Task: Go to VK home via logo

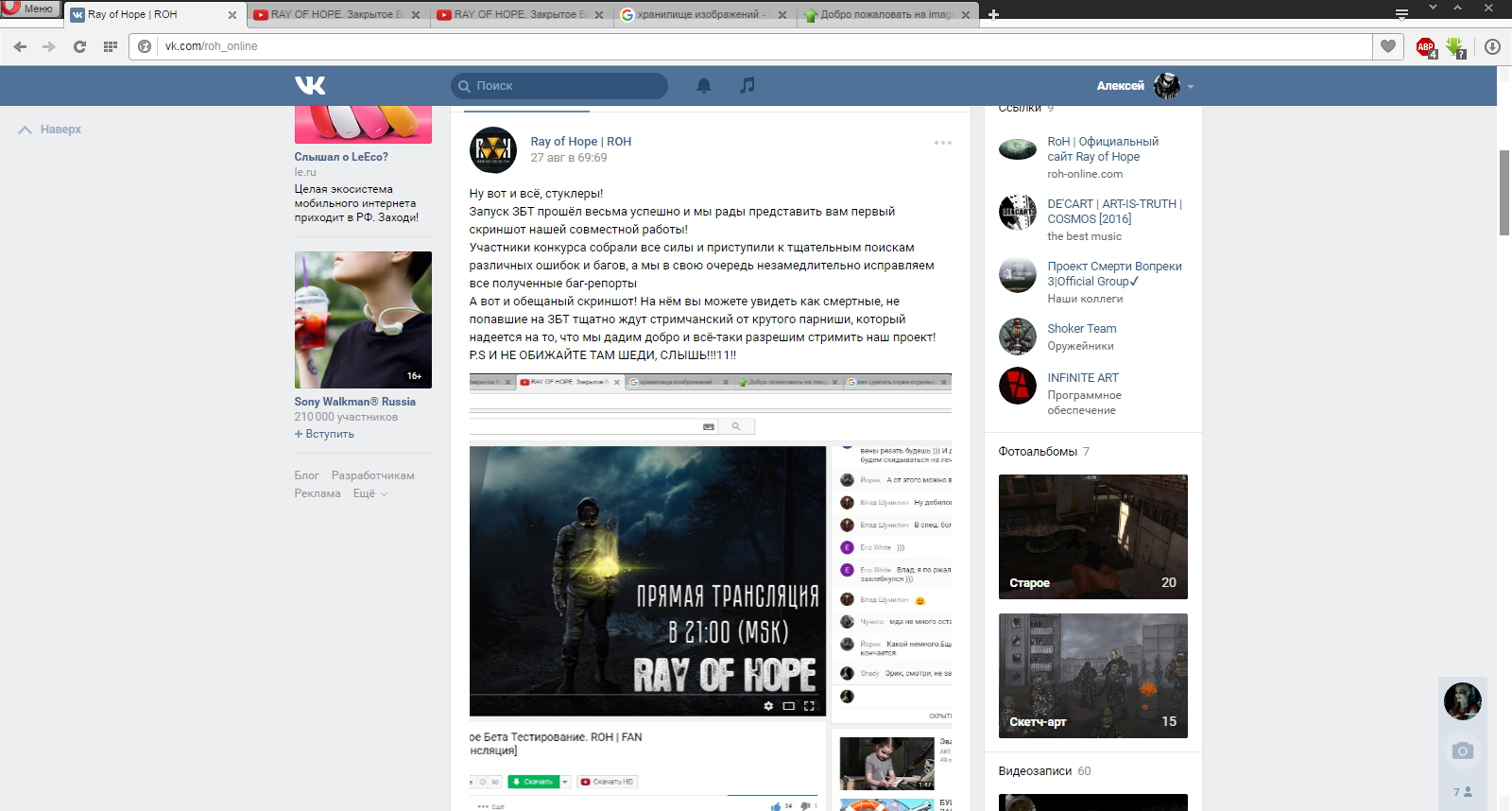Action: [x=310, y=86]
